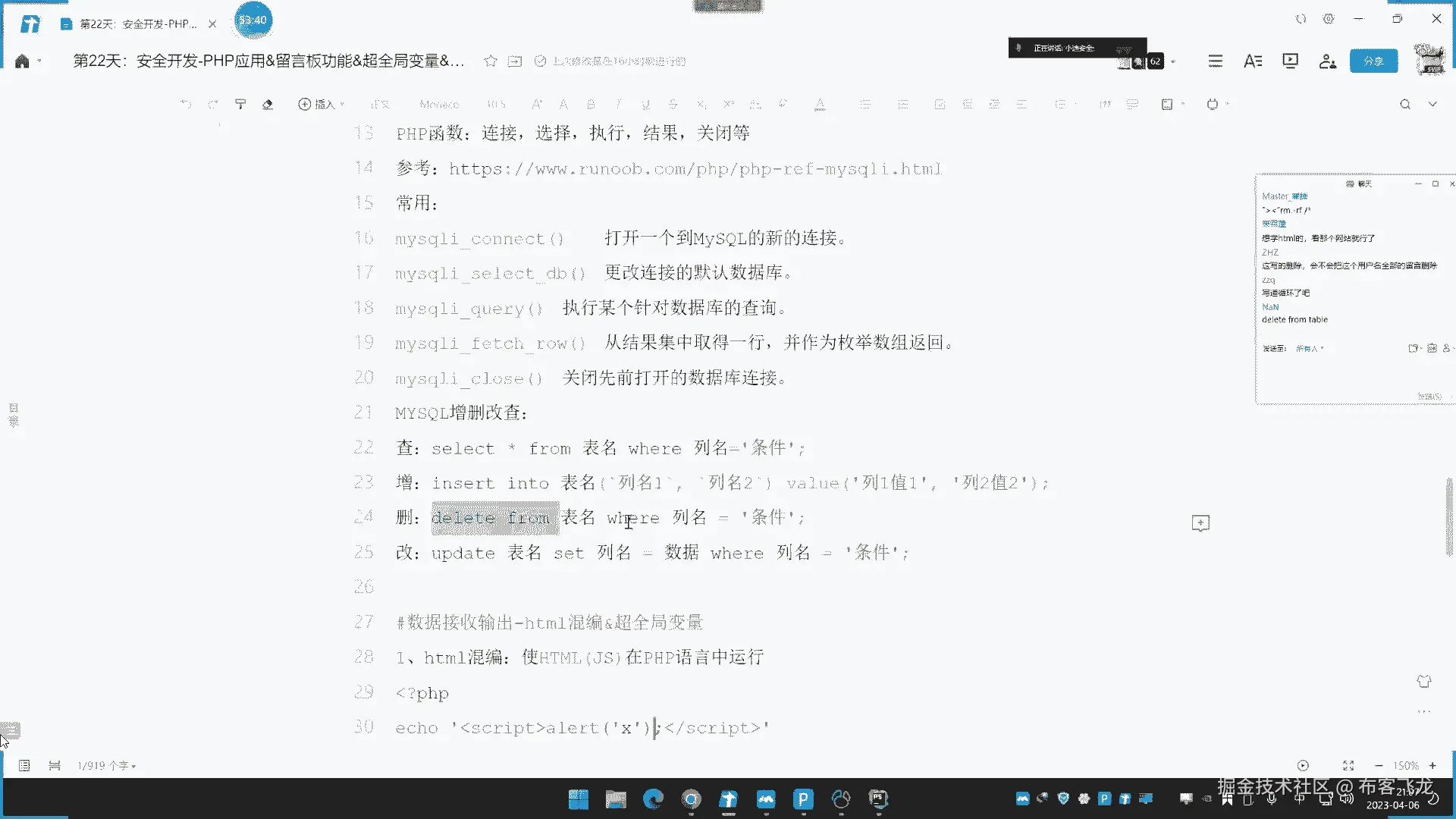Click the eraser clear-format icon
This screenshot has height=819, width=1456.
click(268, 105)
